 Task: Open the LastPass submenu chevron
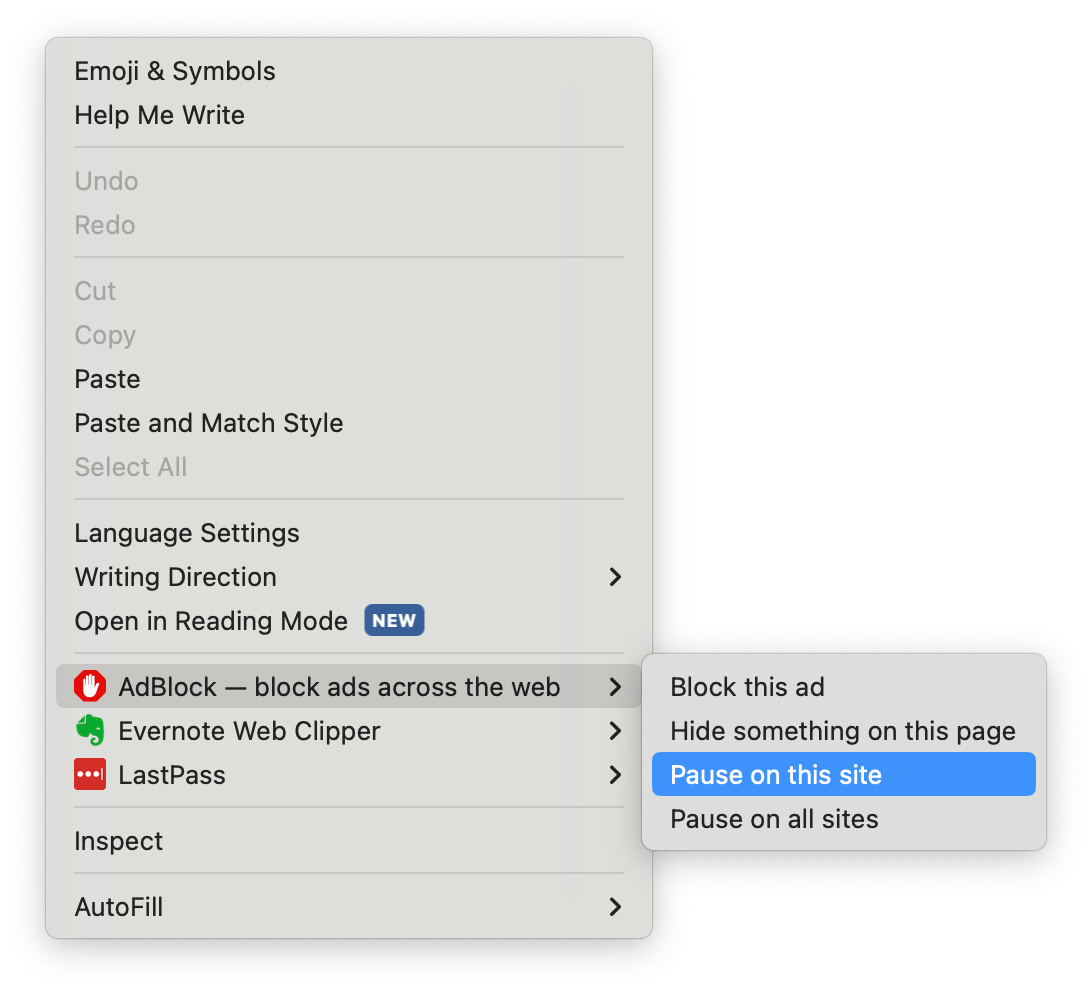(615, 775)
